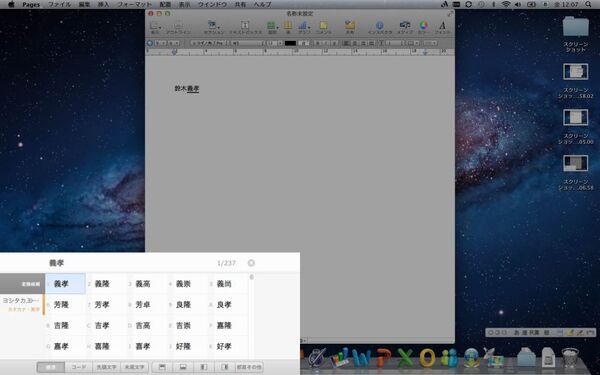Click the 部首その他 button in candidate window
This screenshot has width=600, height=375.
pos(249,367)
